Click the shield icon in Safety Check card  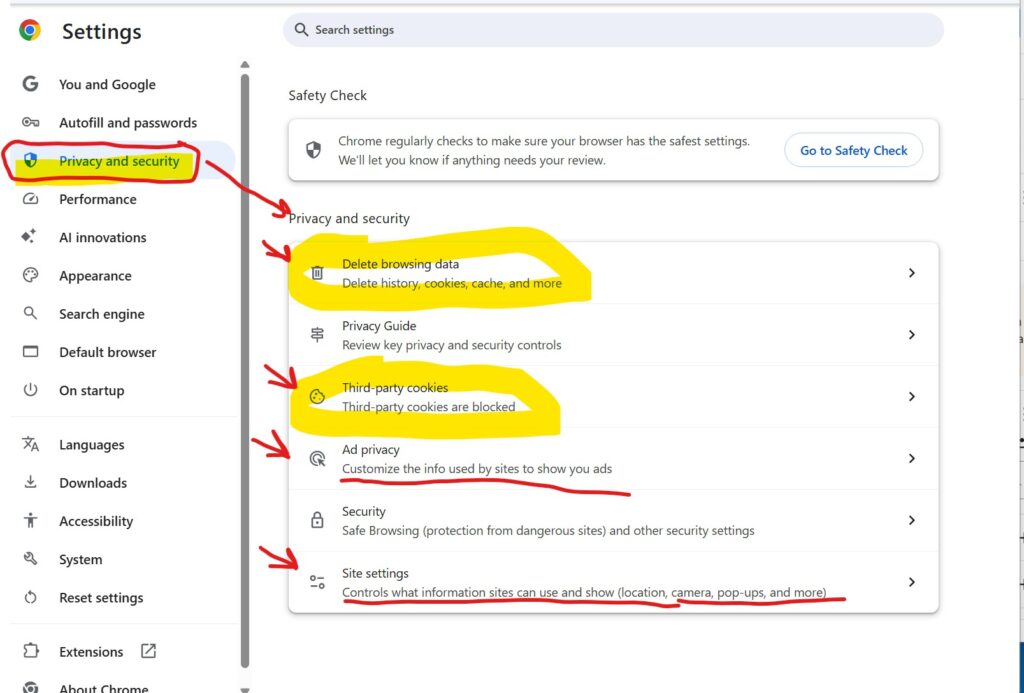coord(313,150)
